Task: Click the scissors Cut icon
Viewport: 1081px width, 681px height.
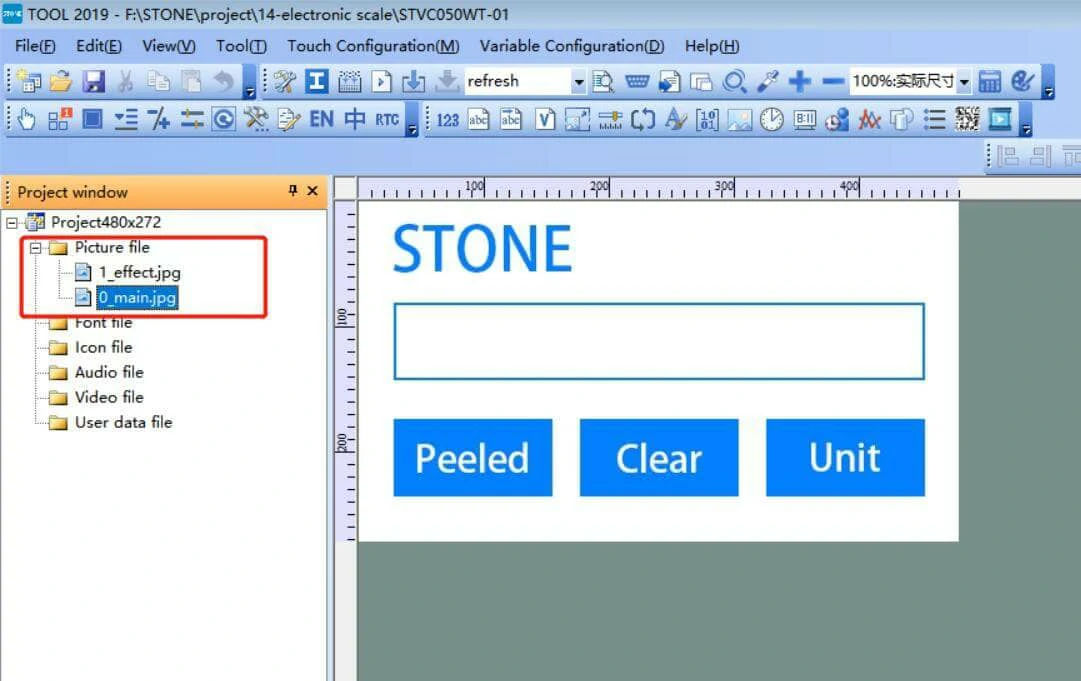Action: point(125,81)
